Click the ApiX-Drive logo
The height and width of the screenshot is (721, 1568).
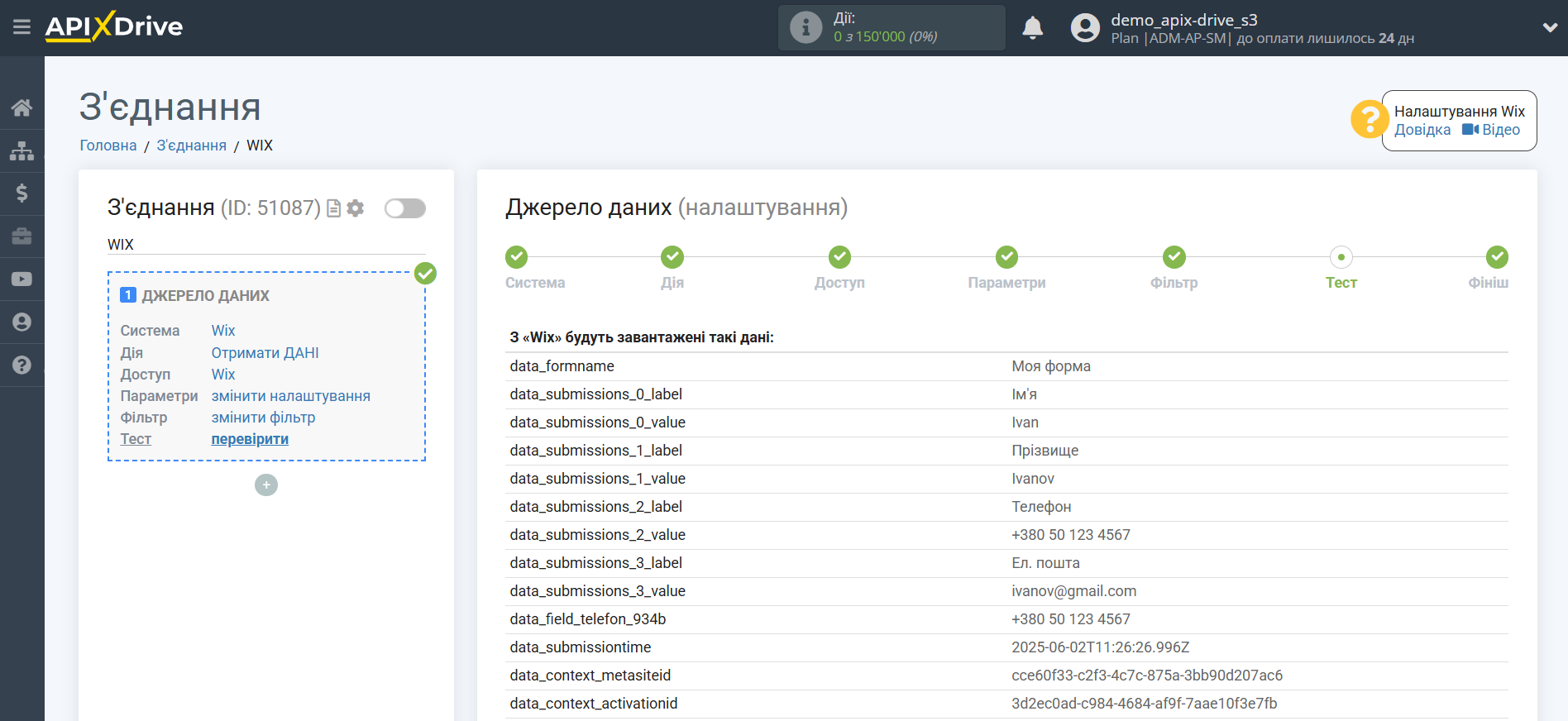(x=114, y=26)
